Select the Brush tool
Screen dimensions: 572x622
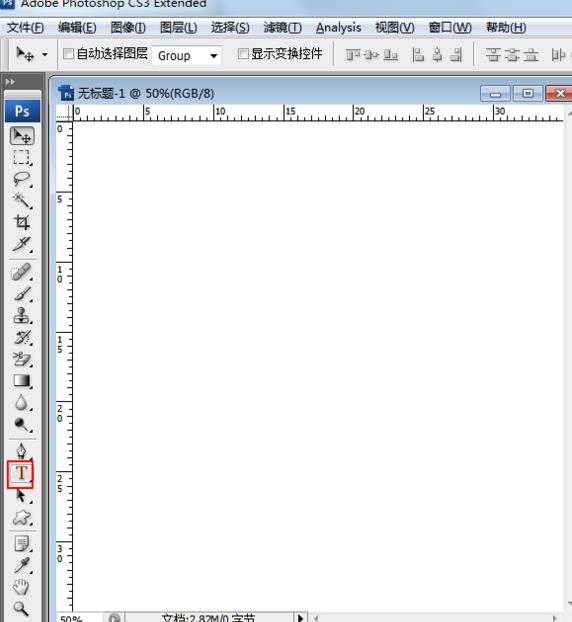point(22,294)
